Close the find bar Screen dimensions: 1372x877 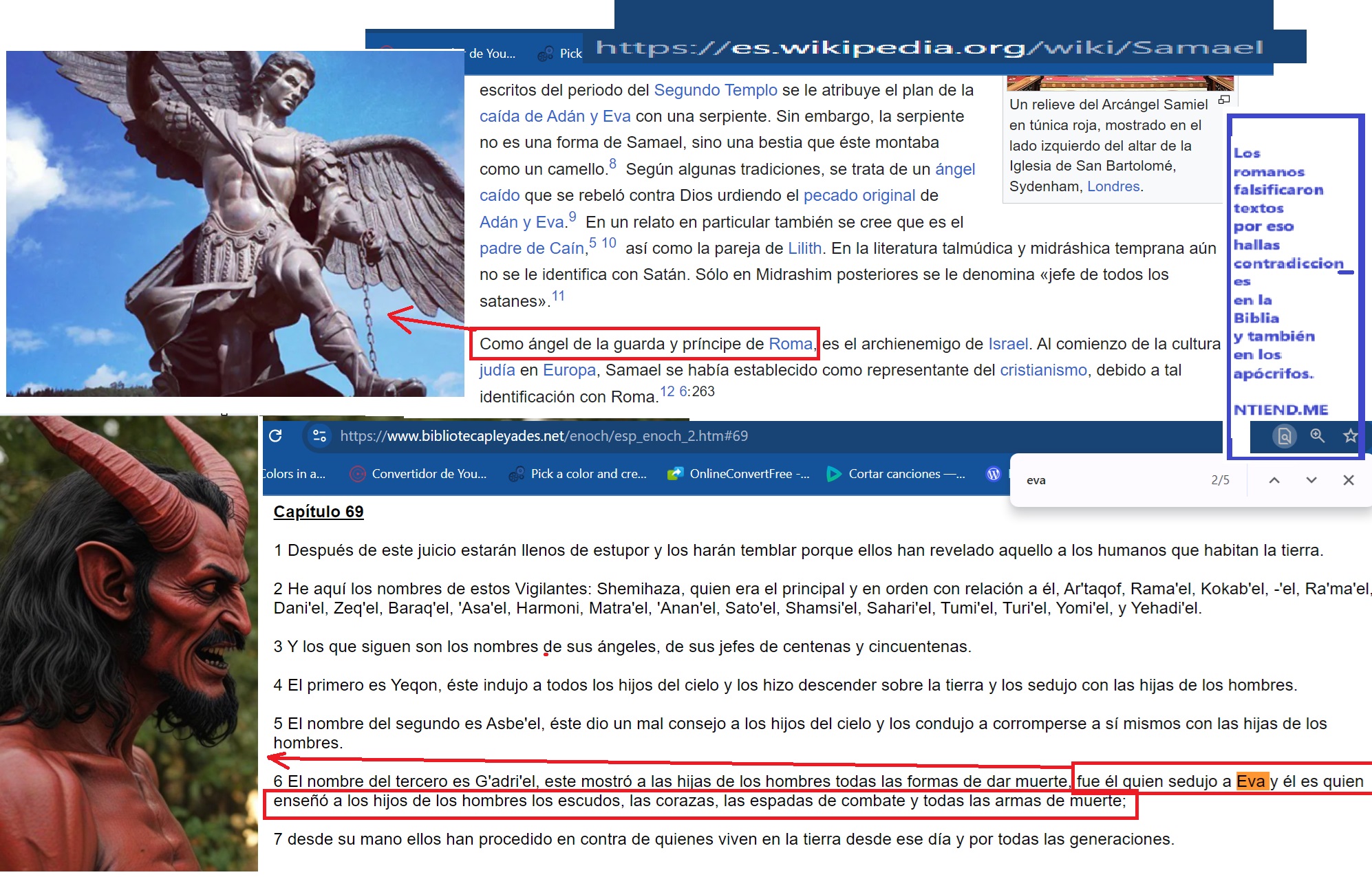coord(1349,480)
